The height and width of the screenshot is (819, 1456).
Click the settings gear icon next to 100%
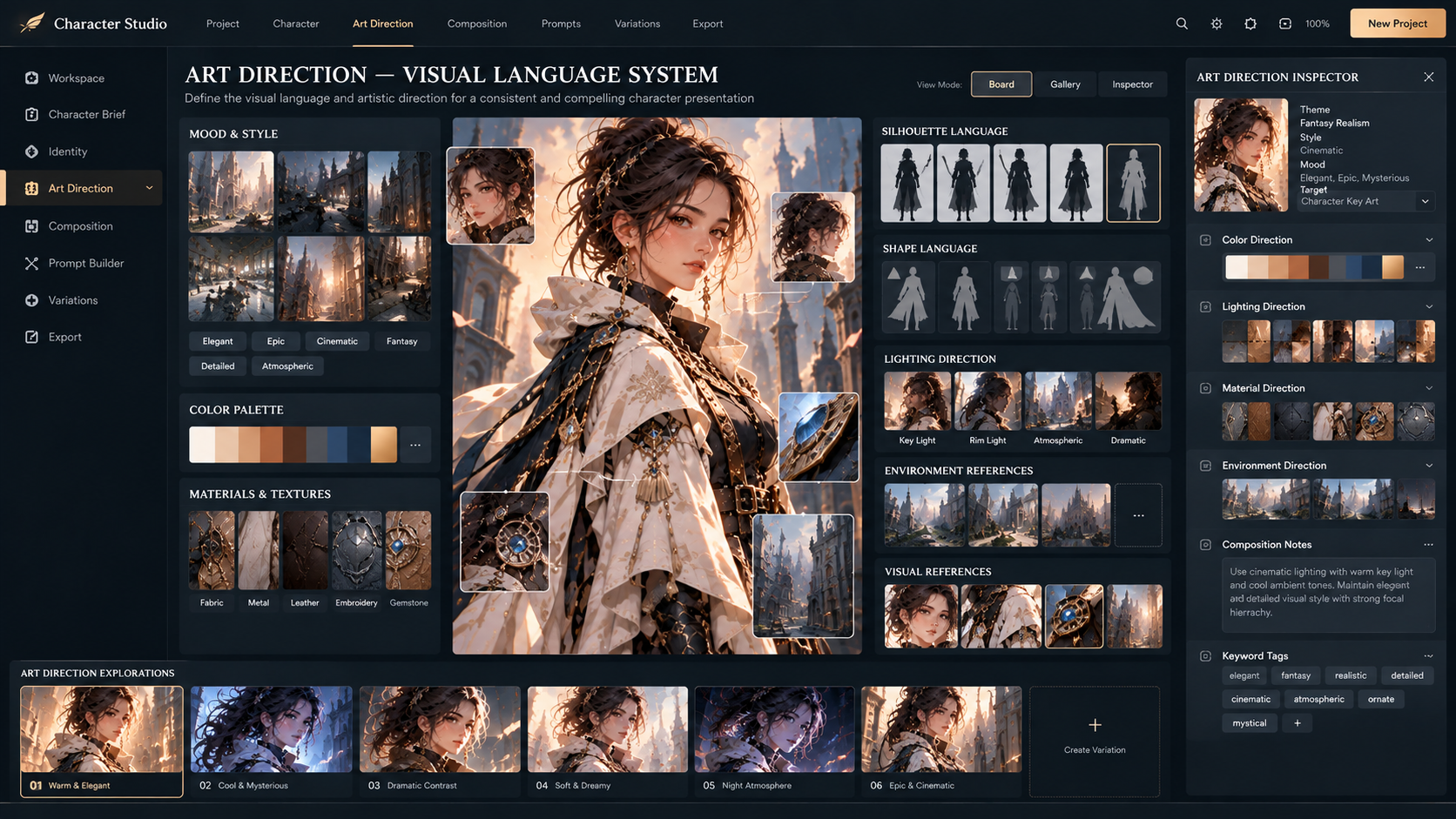(x=1250, y=23)
